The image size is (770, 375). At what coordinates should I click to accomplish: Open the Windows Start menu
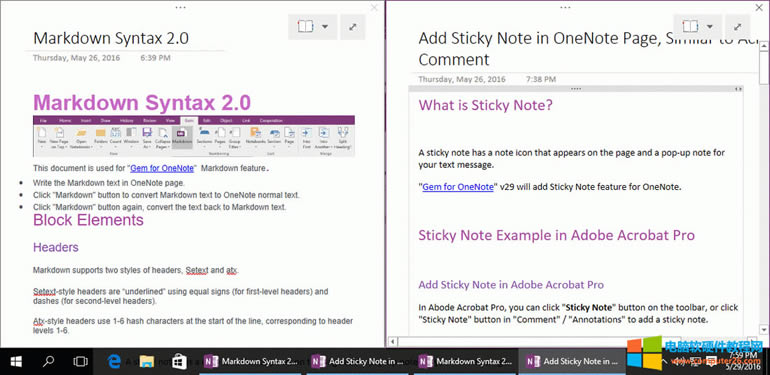16,361
